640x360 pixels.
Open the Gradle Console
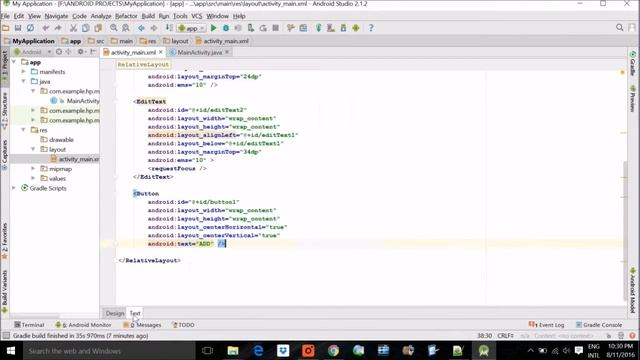[599, 325]
